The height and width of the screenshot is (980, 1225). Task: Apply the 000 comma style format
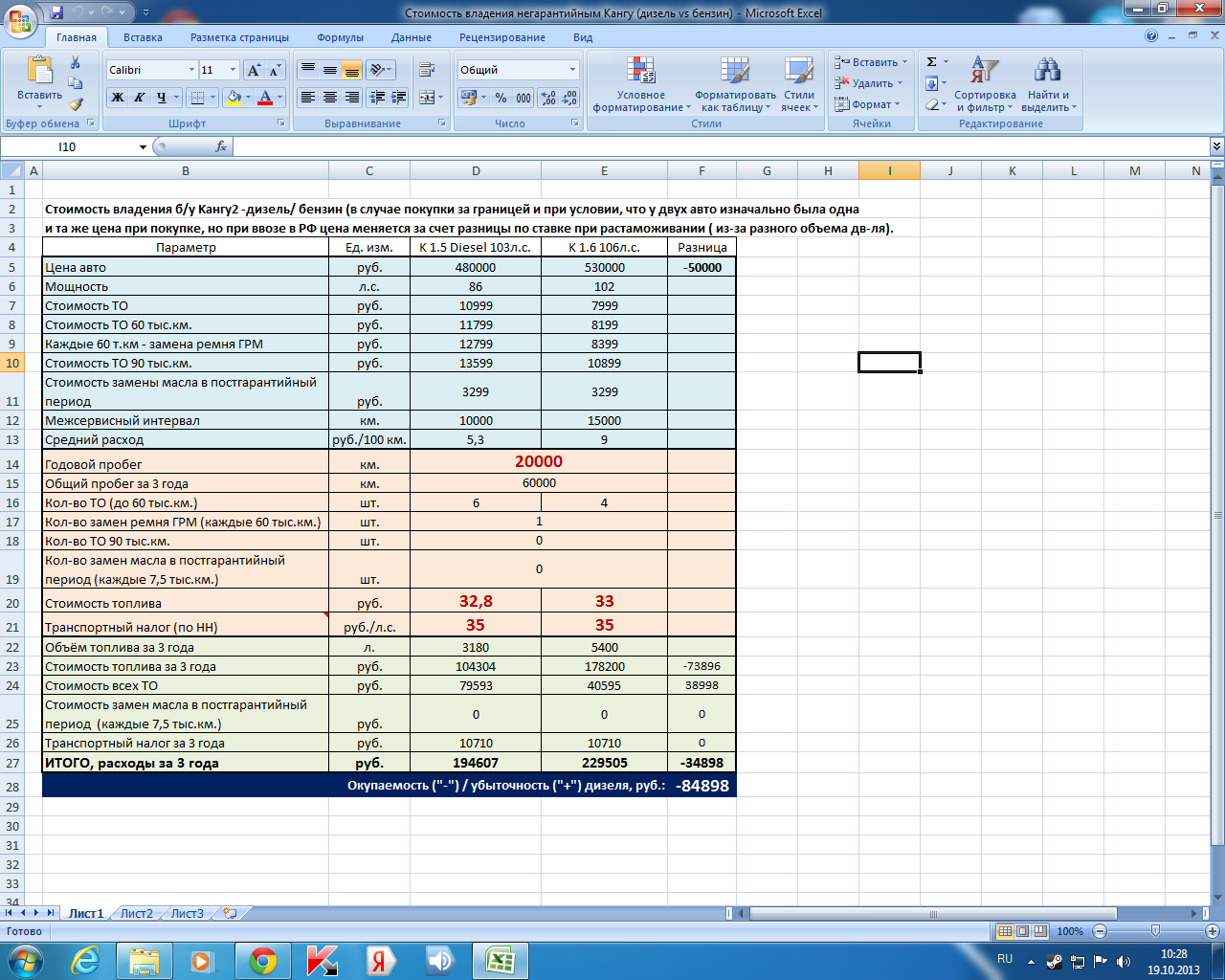click(x=523, y=98)
